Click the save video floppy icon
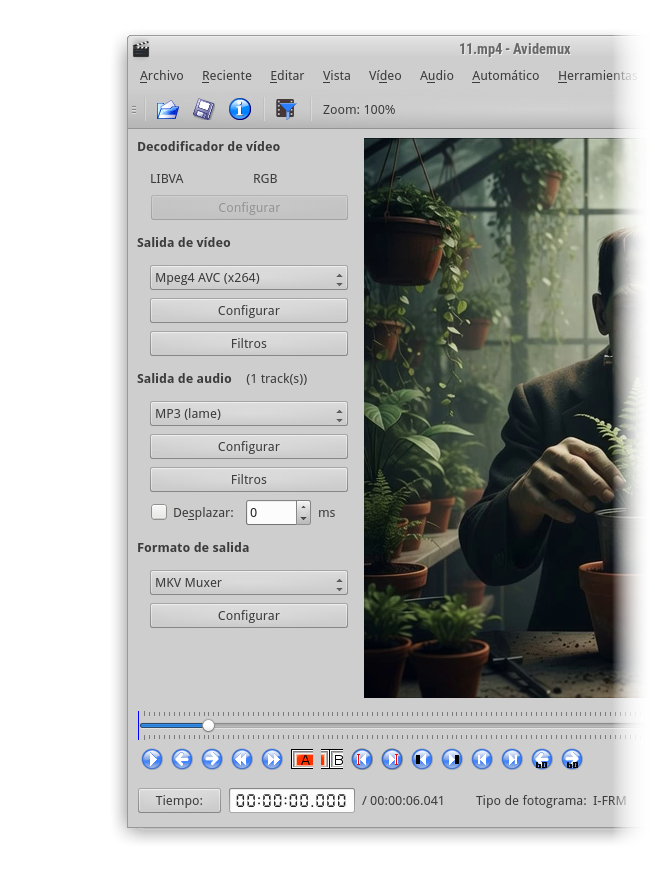 [203, 109]
